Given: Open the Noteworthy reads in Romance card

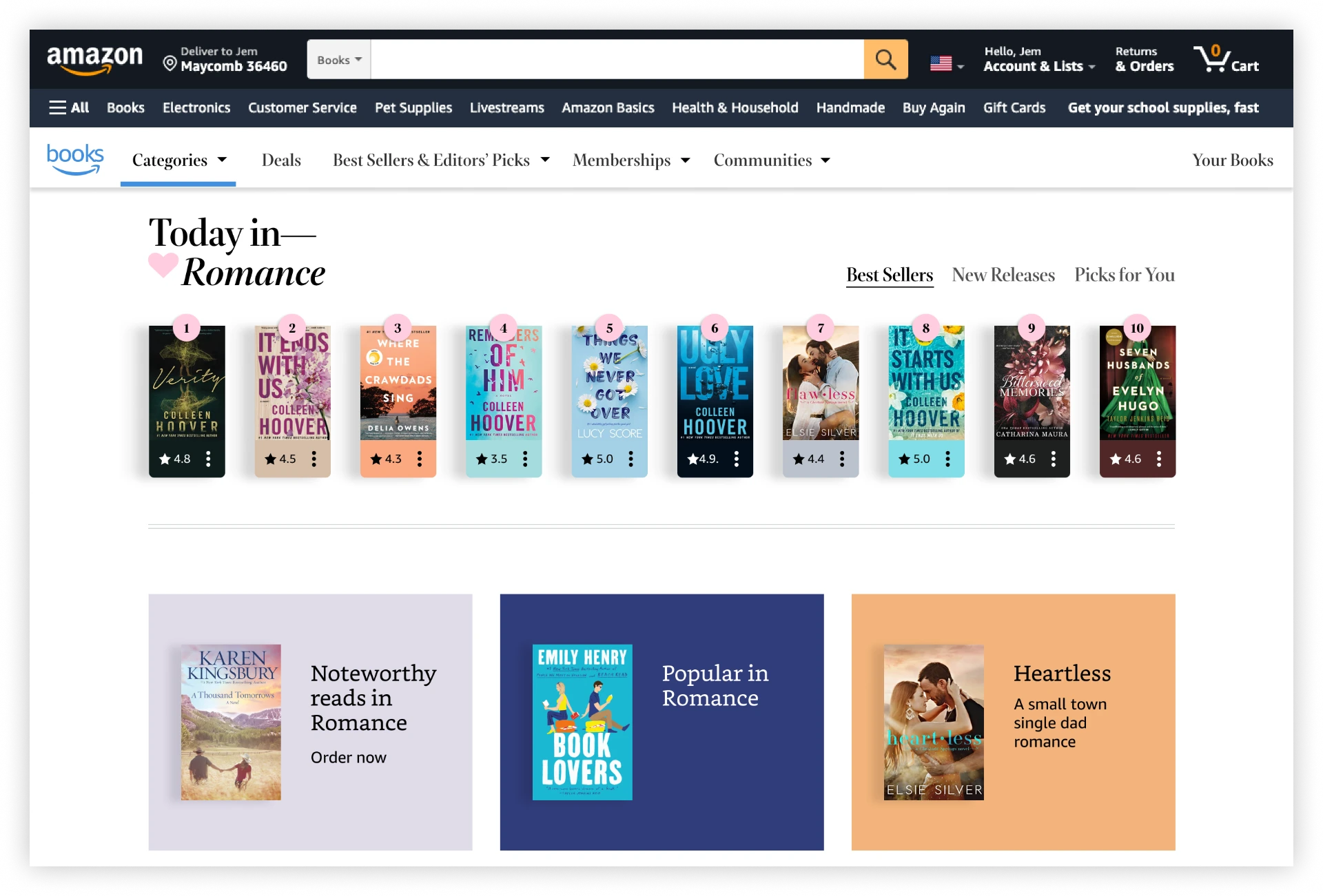Looking at the screenshot, I should pyautogui.click(x=311, y=722).
